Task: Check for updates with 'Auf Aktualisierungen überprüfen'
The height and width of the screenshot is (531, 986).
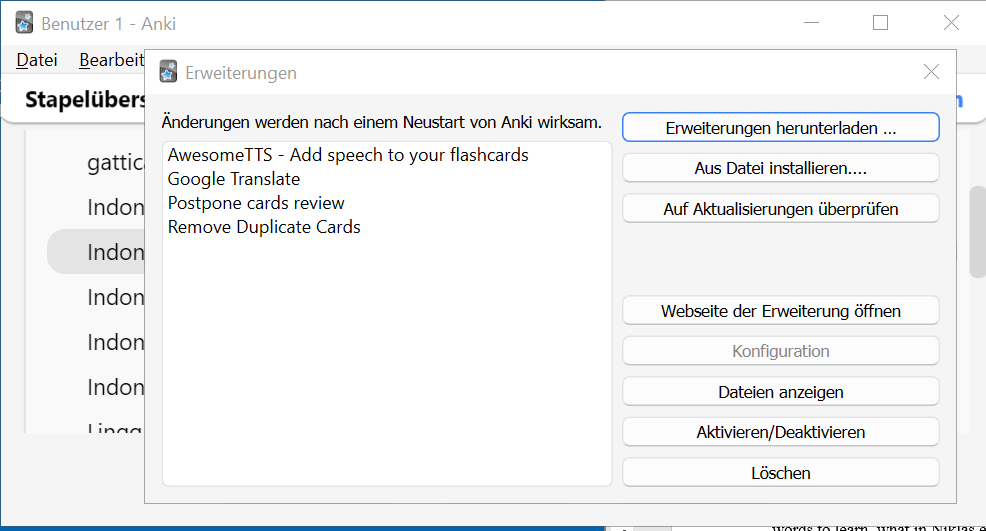Action: pyautogui.click(x=780, y=209)
